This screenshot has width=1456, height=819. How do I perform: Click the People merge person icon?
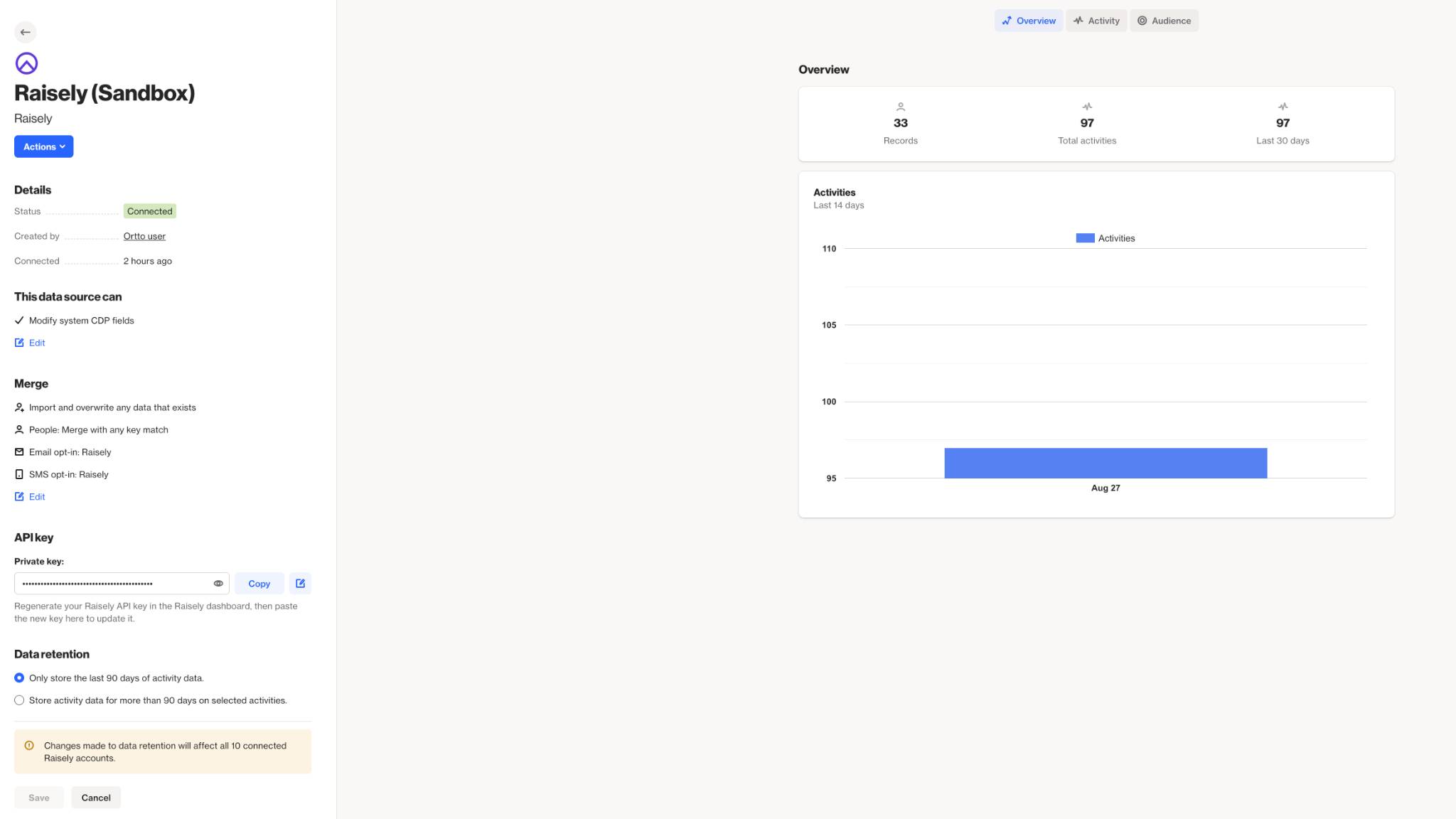(19, 430)
